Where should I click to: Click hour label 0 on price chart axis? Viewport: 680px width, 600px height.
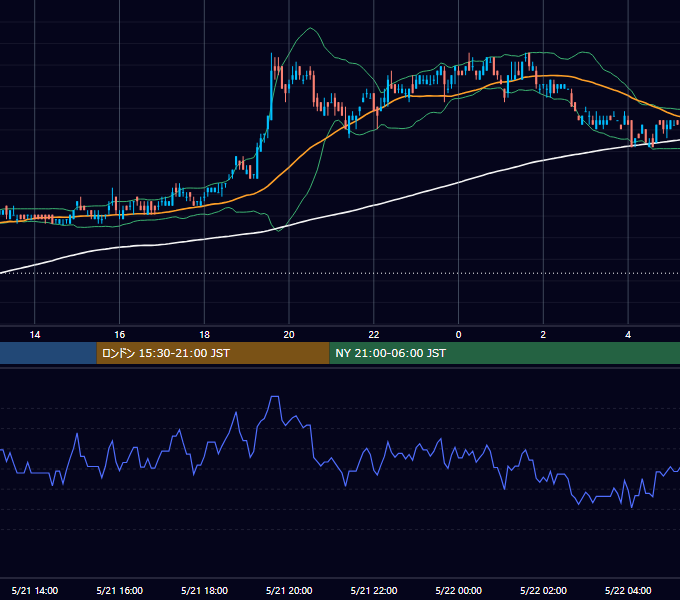[x=458, y=335]
